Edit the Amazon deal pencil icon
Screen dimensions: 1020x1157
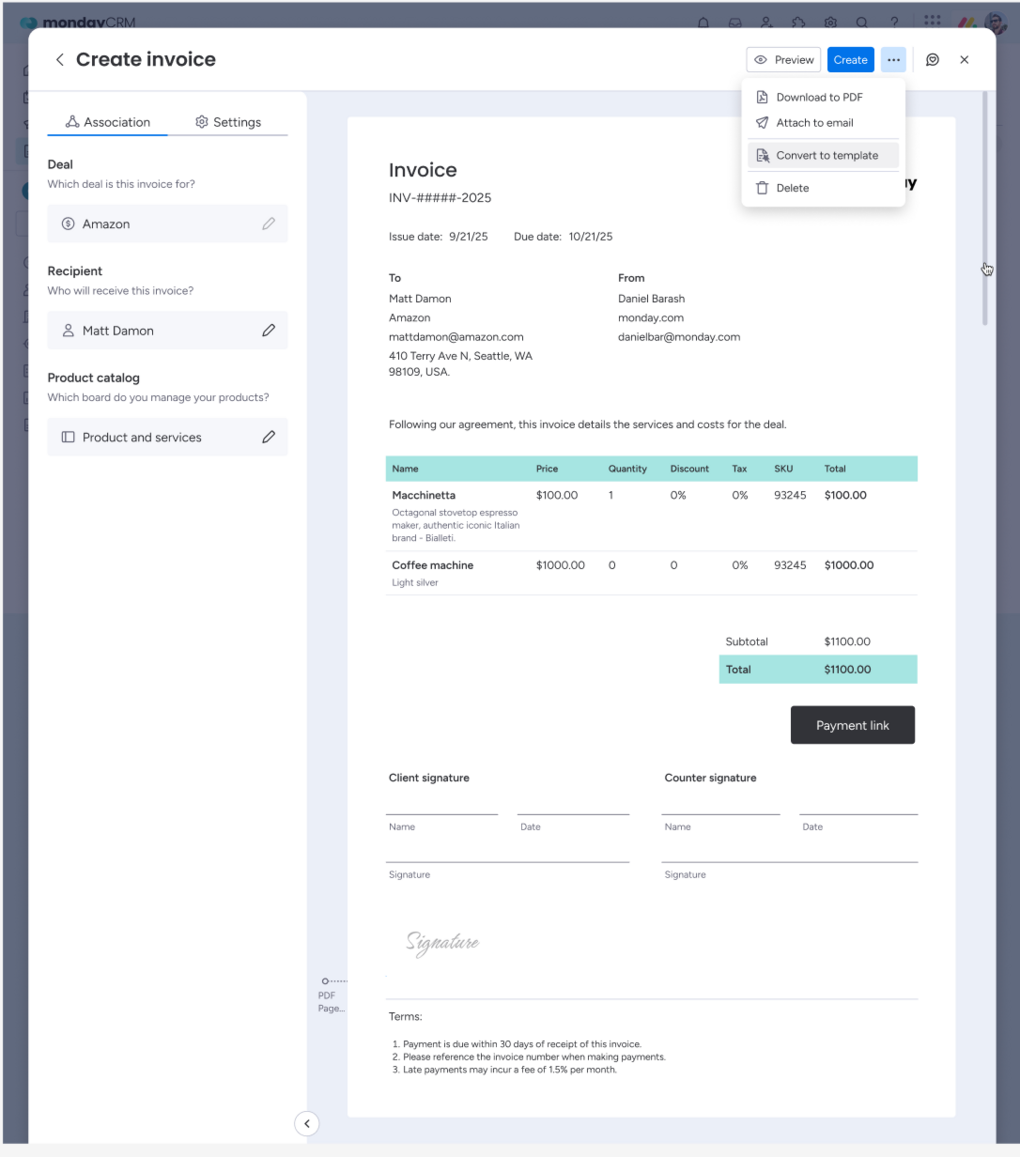268,224
